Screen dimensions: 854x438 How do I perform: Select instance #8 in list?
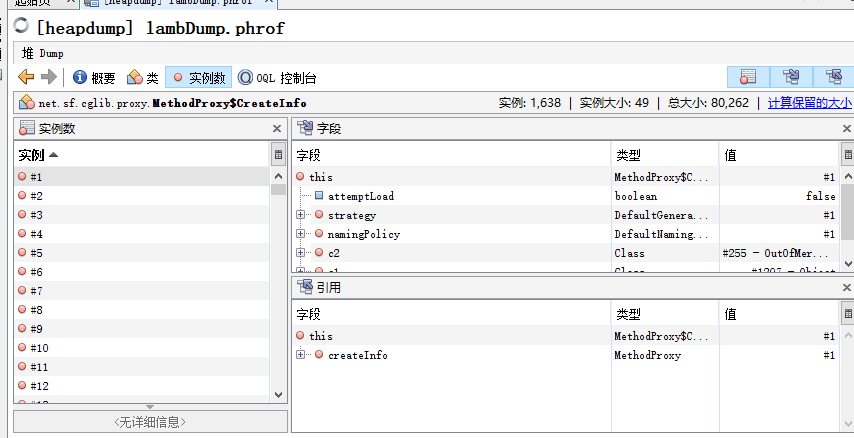(x=142, y=310)
